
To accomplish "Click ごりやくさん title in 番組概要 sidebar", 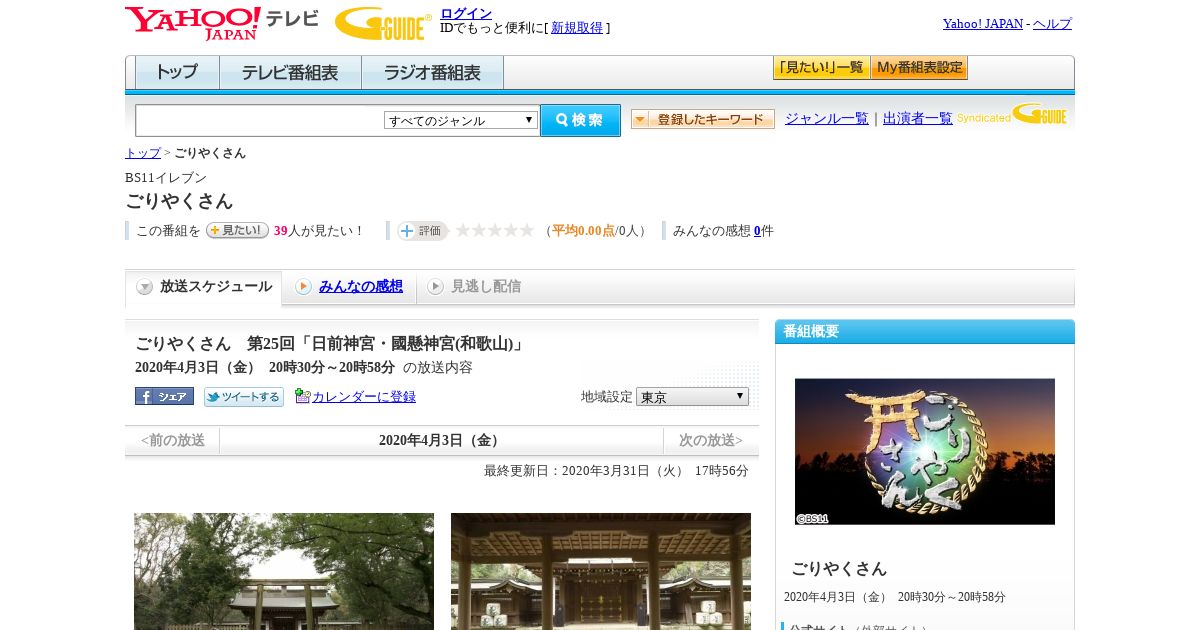I will click(x=839, y=568).
